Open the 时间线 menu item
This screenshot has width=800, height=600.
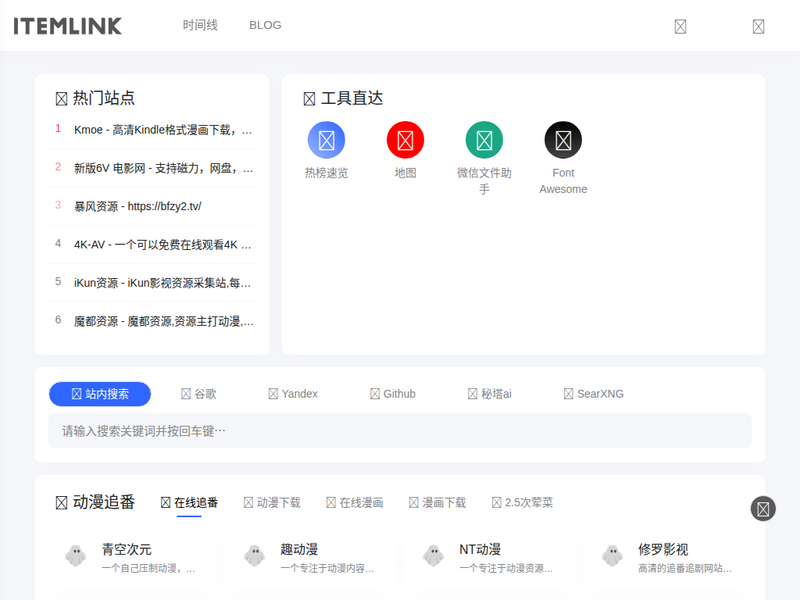[x=200, y=25]
